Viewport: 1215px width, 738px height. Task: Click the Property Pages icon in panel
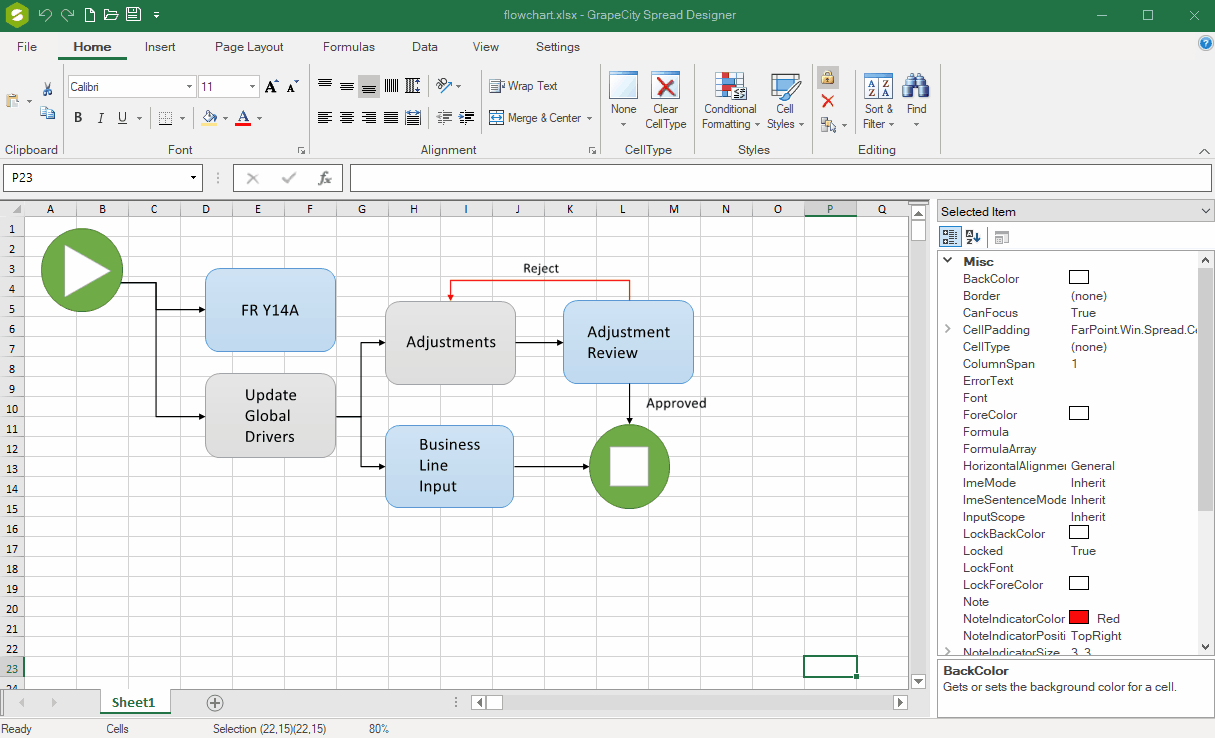tap(1002, 237)
